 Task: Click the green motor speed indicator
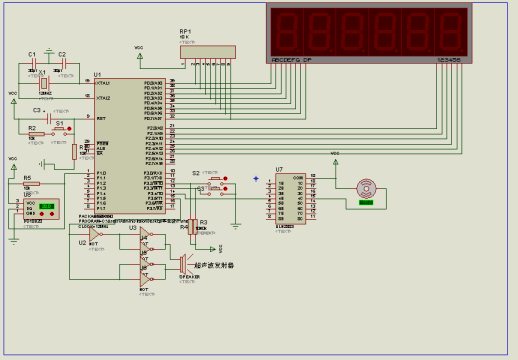(366, 202)
